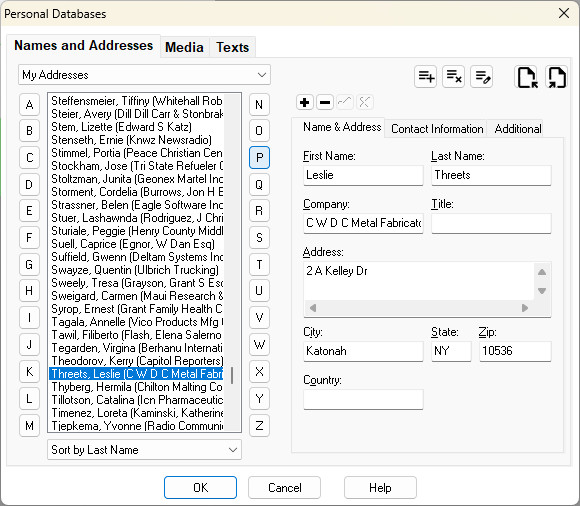The height and width of the screenshot is (506, 580).
Task: Remove the entry with the minus icon
Action: 325,102
